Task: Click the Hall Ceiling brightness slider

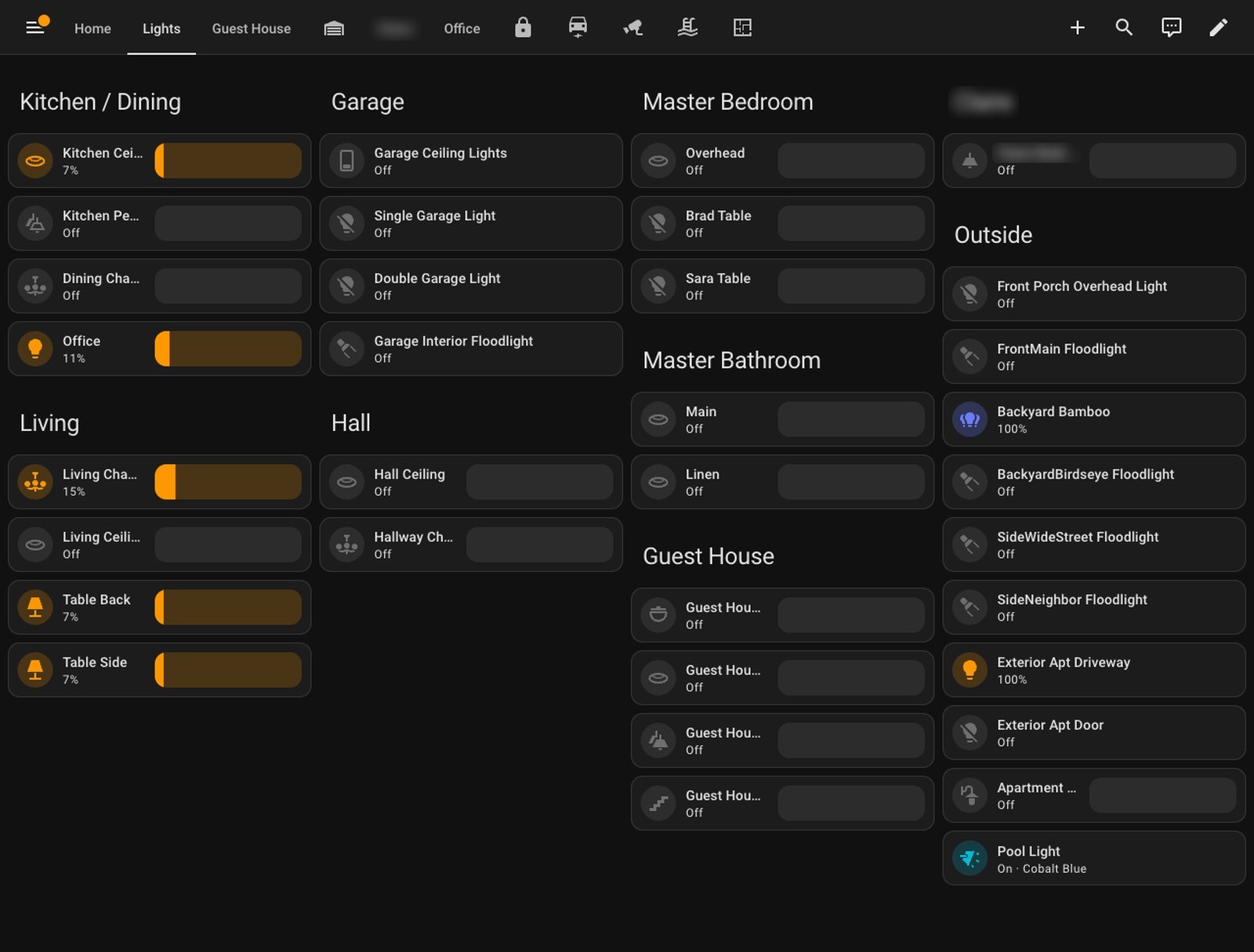Action: click(539, 482)
